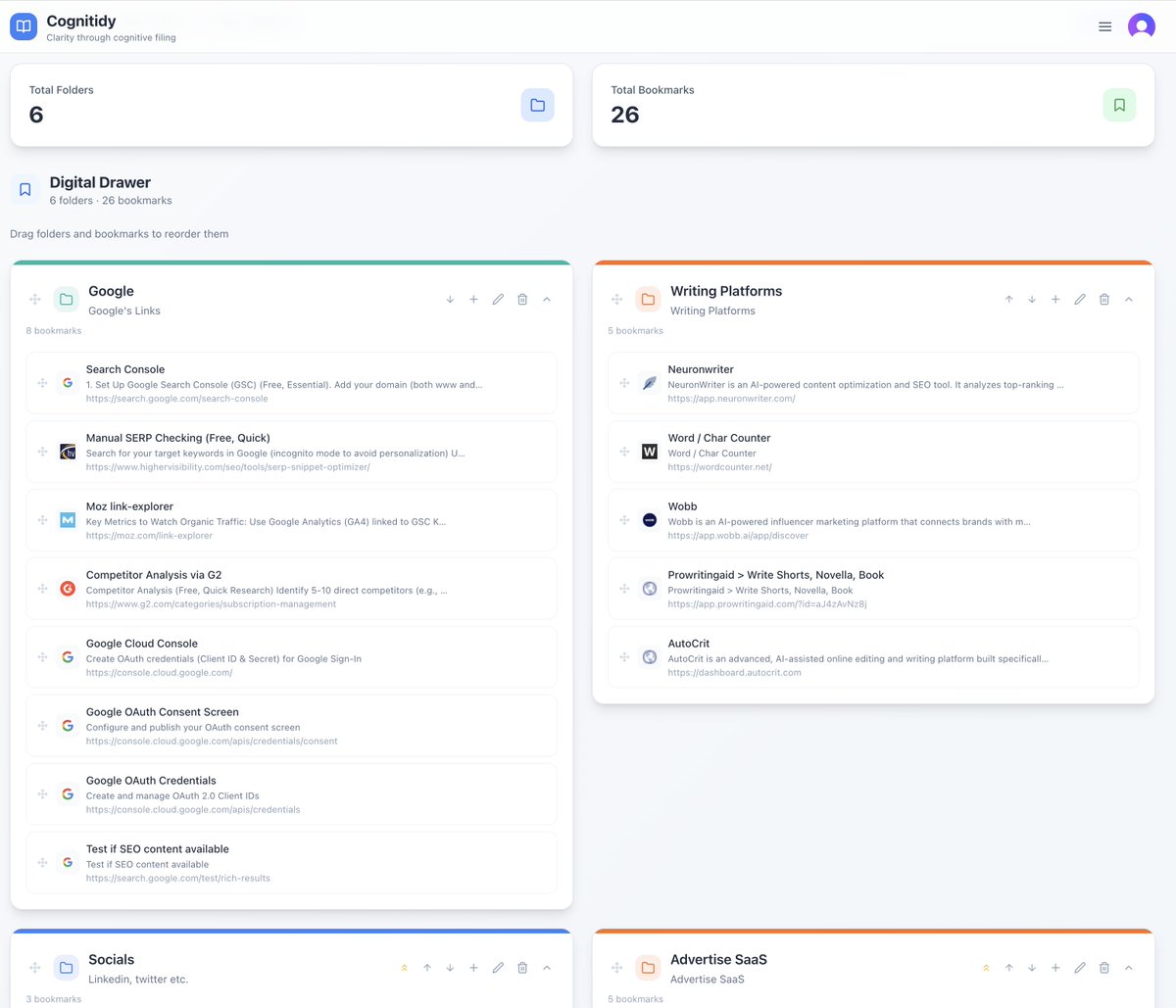The image size is (1176, 1008).
Task: Move Socials folder to top
Action: click(404, 968)
